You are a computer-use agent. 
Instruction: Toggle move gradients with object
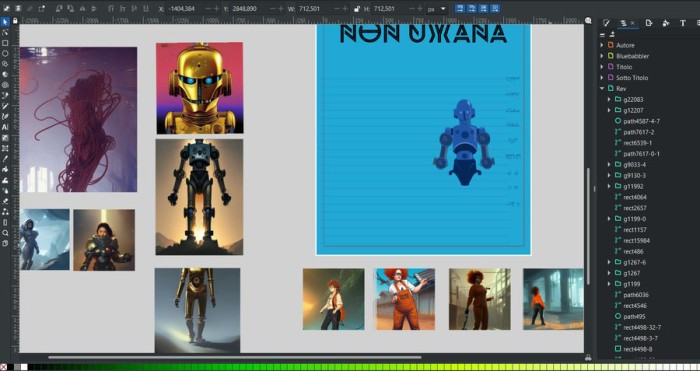coord(483,8)
